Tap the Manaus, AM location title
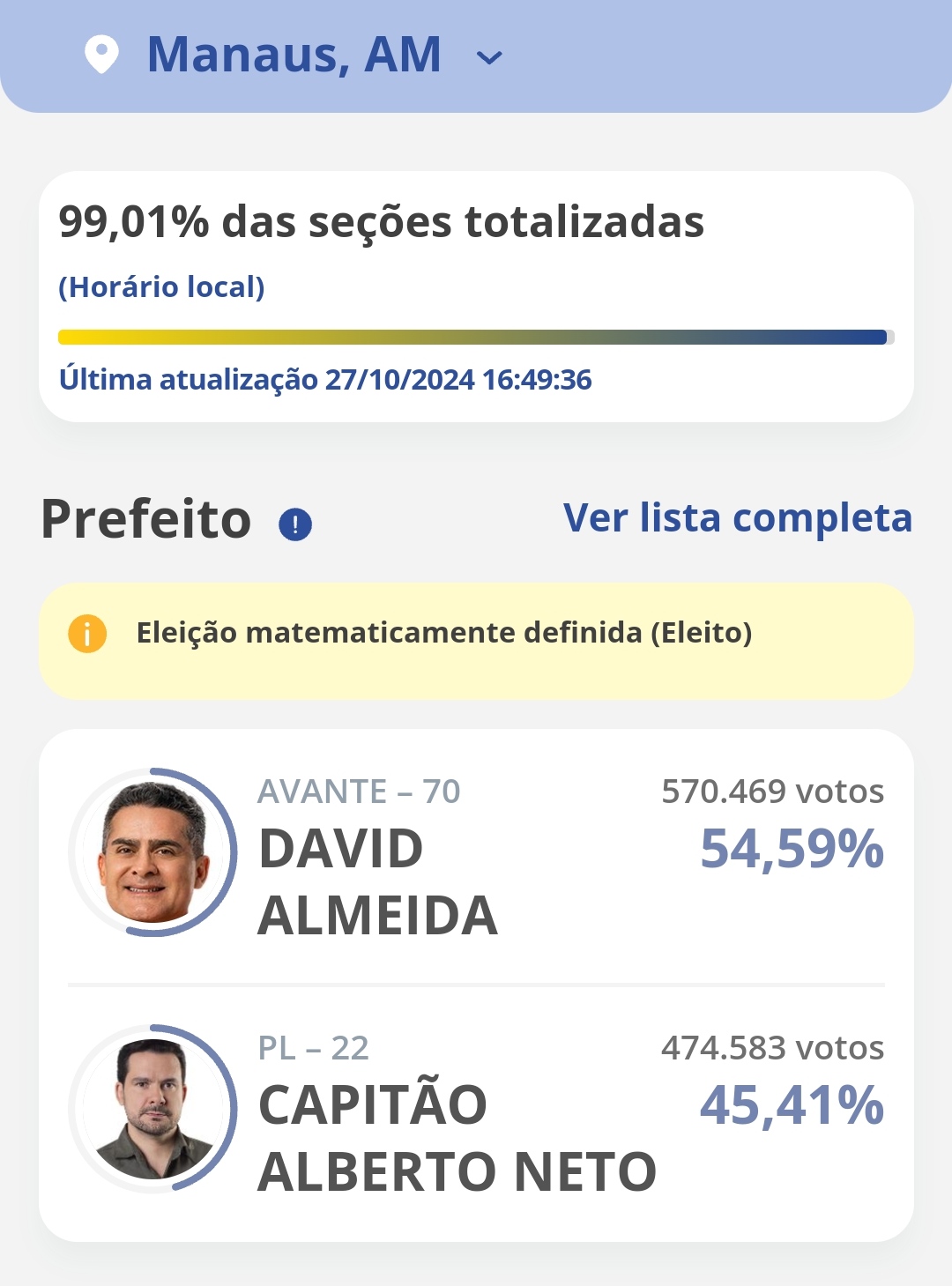This screenshot has width=952, height=1286. tap(294, 55)
